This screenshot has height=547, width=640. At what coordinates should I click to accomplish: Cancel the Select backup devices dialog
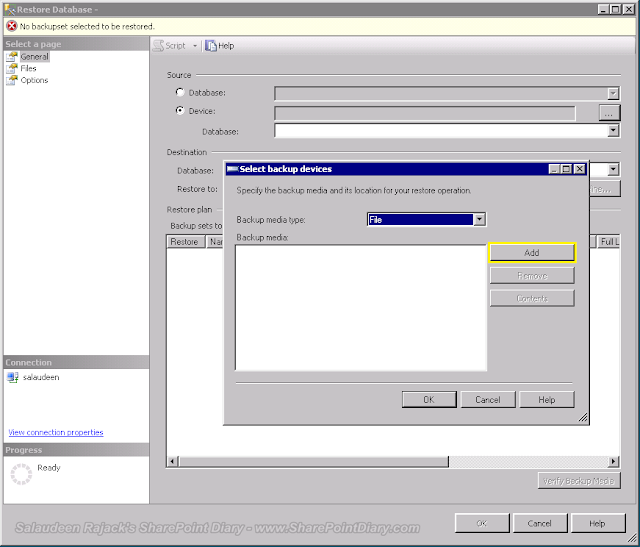click(x=488, y=400)
